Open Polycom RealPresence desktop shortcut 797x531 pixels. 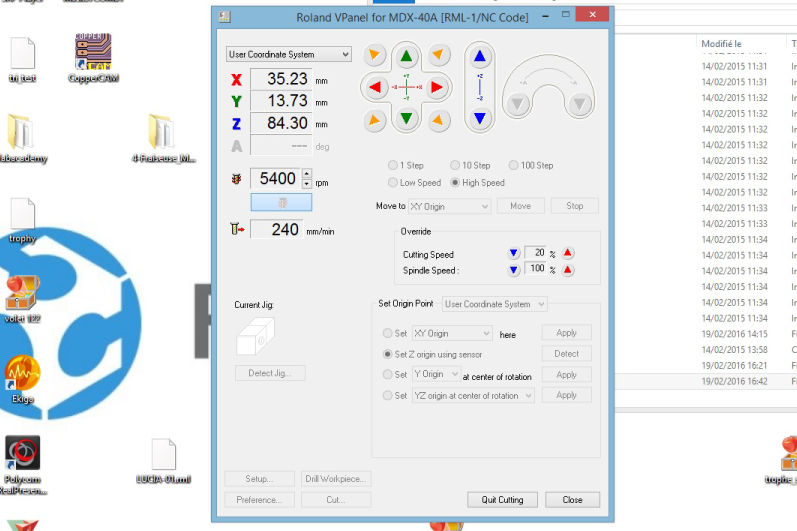[x=22, y=465]
